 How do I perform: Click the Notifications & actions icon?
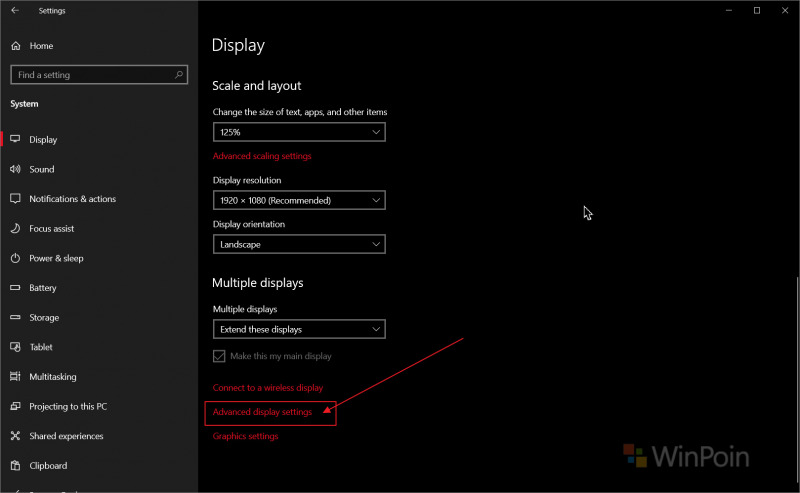click(15, 199)
